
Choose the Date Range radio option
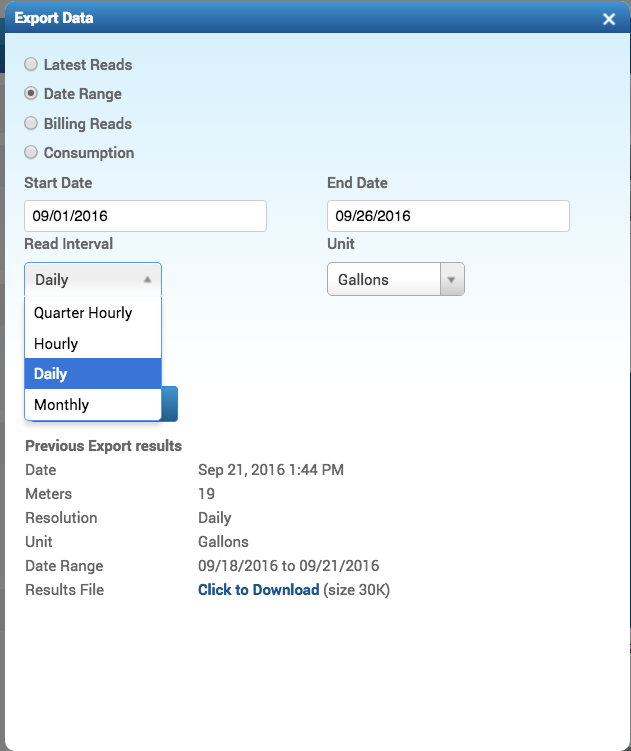[32, 94]
